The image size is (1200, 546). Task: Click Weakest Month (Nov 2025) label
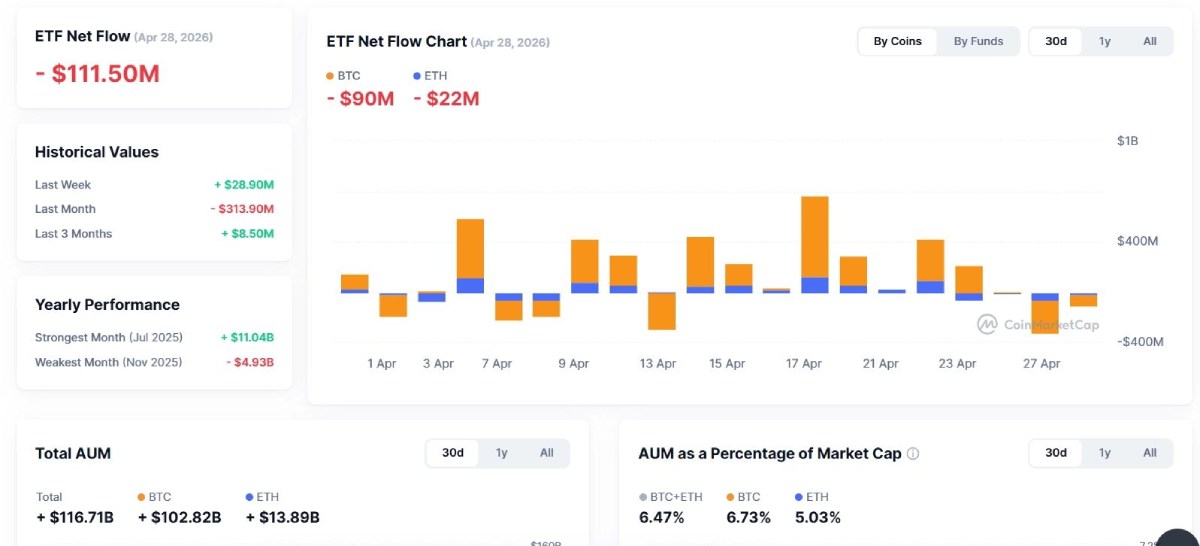pos(109,362)
